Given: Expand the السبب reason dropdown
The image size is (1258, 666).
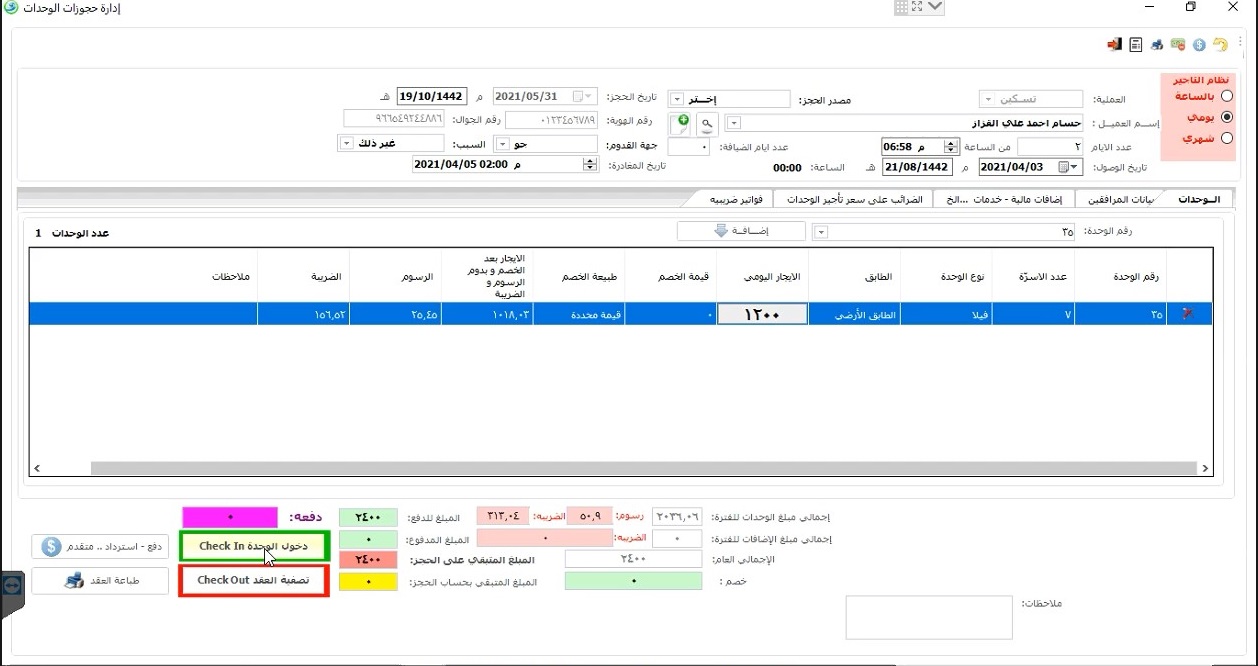Looking at the screenshot, I should tap(347, 144).
